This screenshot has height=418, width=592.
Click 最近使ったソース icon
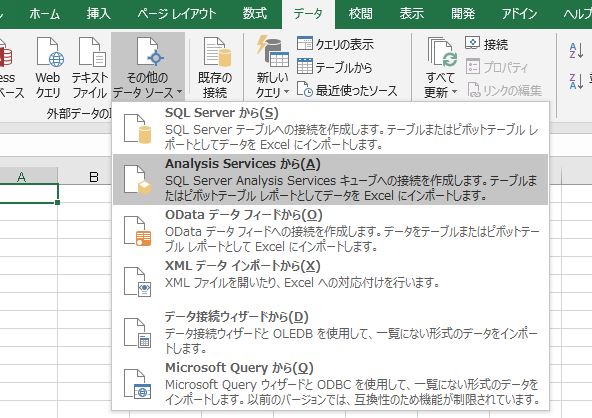coord(305,89)
